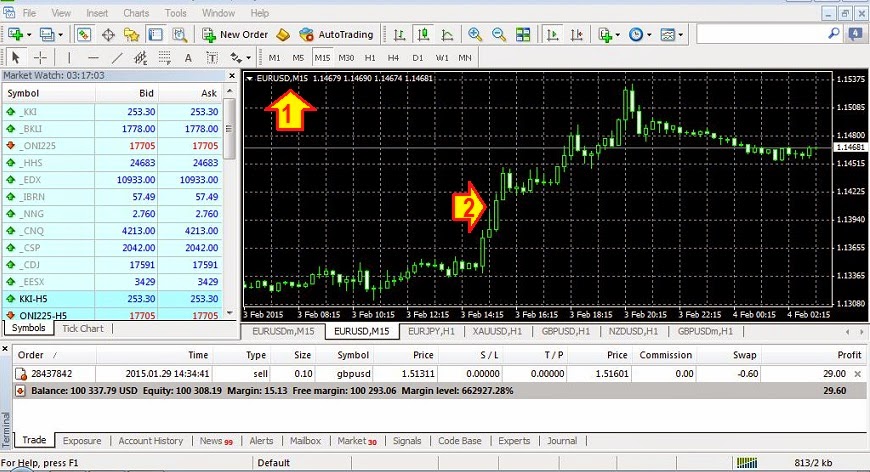870x472 pixels.
Task: Toggle the chart Auto Scroll button
Action: (553, 34)
